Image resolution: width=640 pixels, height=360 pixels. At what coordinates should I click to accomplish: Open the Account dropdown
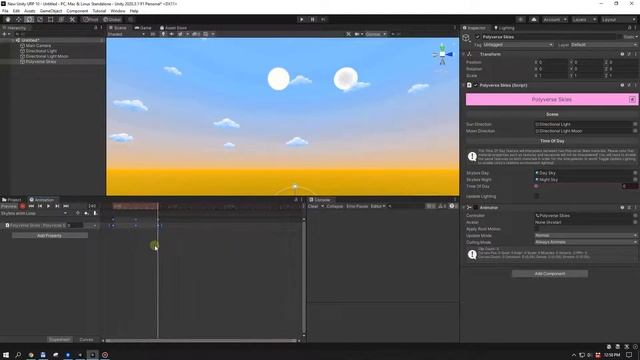555,19
